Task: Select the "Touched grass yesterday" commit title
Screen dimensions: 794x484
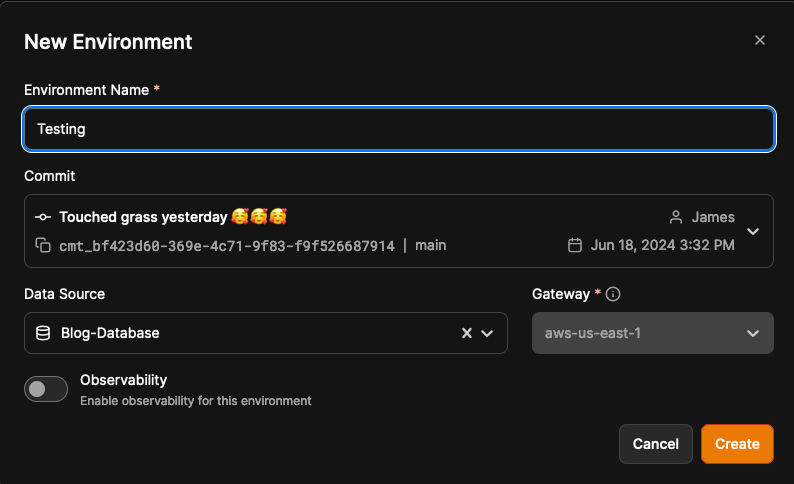Action: (144, 217)
